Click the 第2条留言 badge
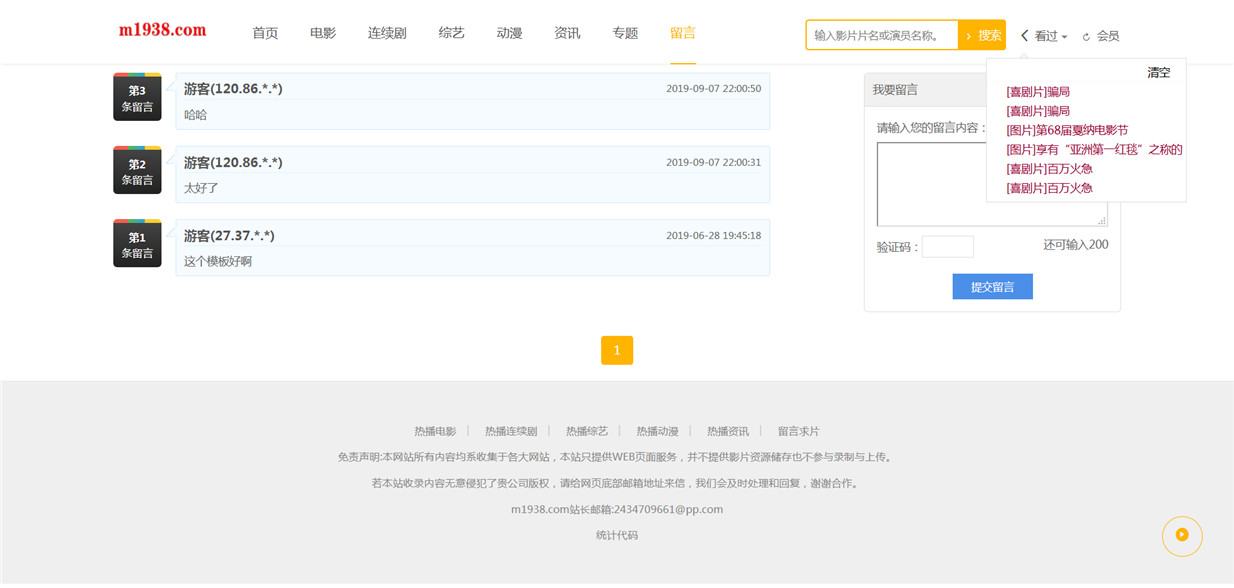1234x588 pixels. click(137, 171)
